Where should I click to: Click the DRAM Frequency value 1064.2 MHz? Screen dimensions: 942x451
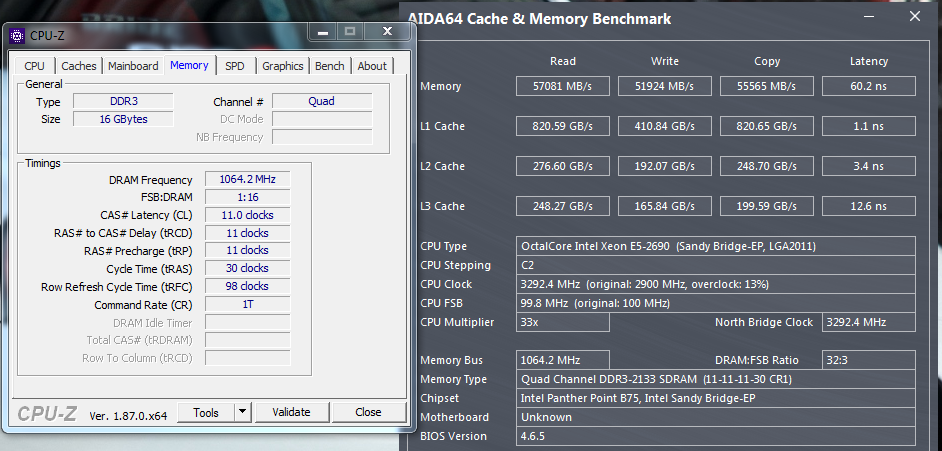248,179
